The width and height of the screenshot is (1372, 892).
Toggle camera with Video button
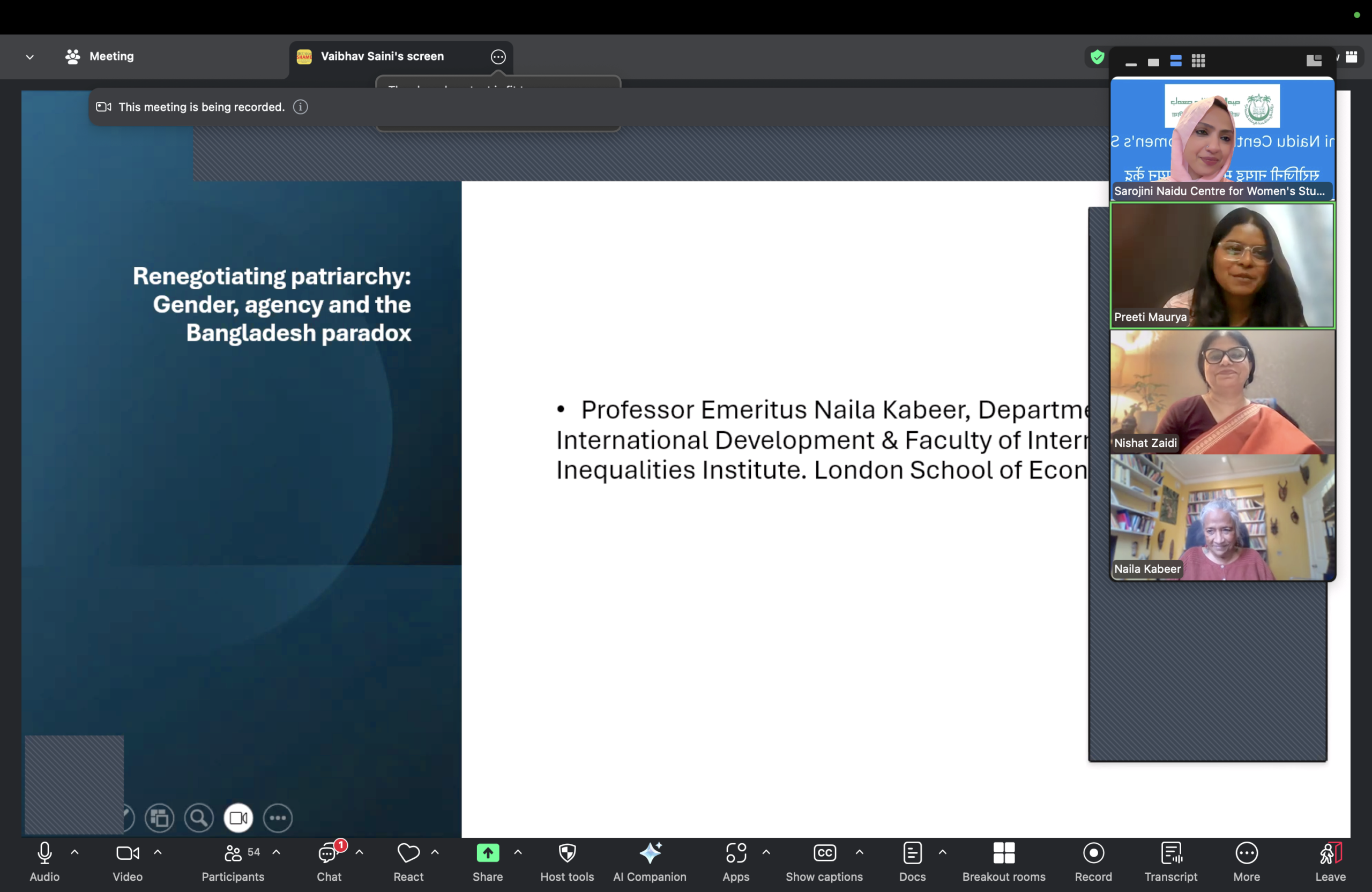point(128,853)
